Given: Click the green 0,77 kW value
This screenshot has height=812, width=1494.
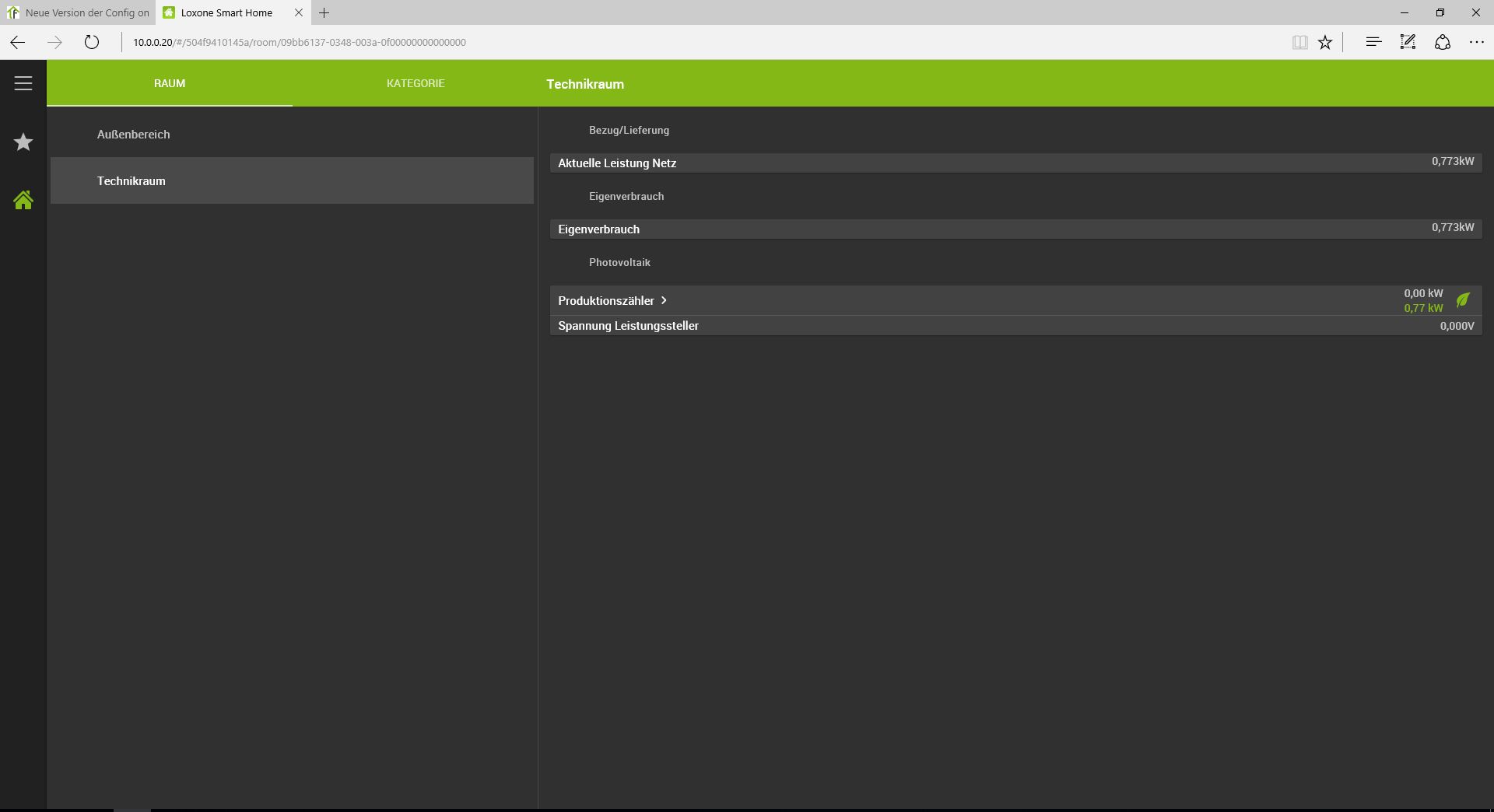Looking at the screenshot, I should coord(1423,308).
